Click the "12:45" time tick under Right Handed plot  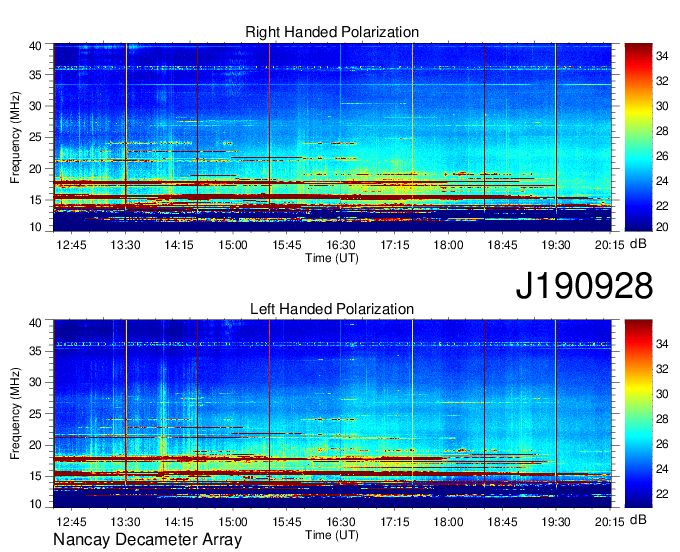pyautogui.click(x=72, y=245)
